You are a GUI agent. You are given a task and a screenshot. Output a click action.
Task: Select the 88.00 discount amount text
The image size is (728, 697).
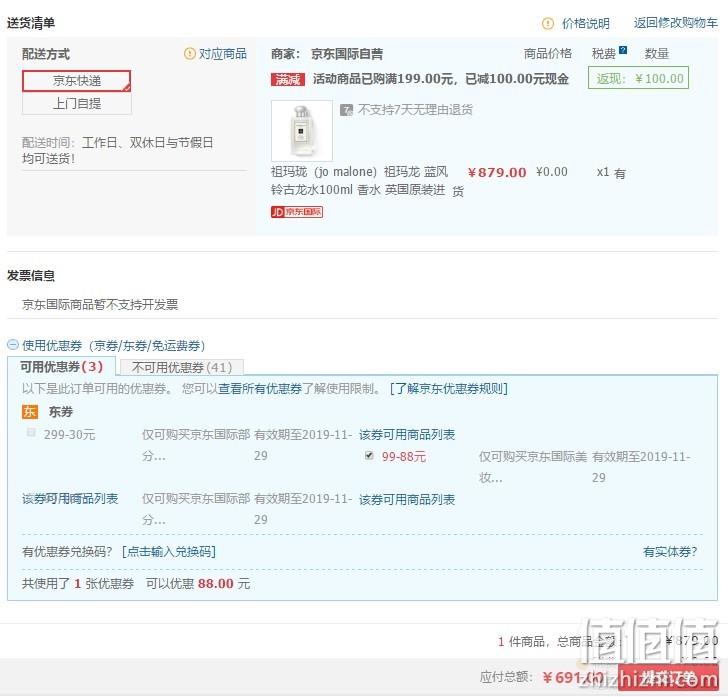click(x=216, y=584)
